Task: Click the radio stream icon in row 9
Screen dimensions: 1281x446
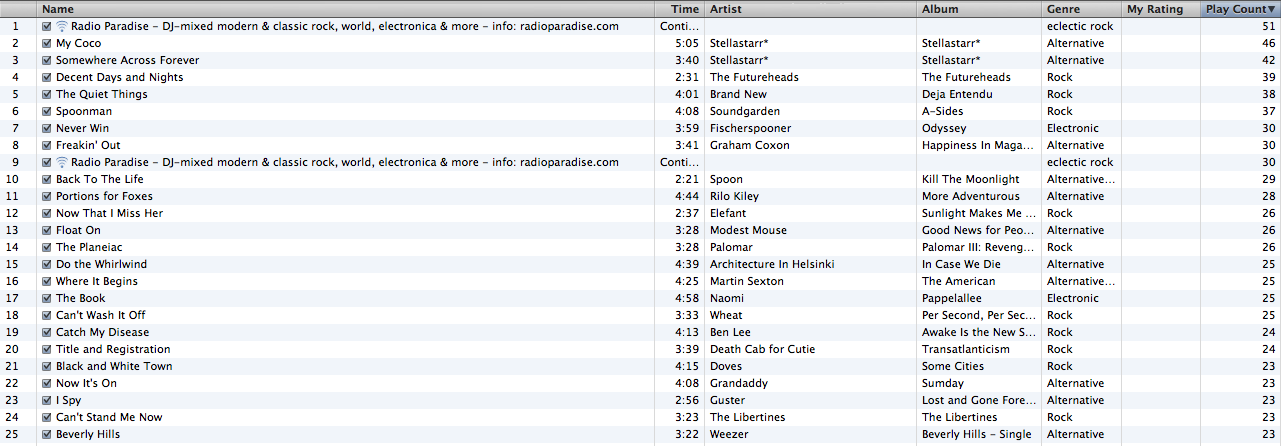Action: point(62,162)
